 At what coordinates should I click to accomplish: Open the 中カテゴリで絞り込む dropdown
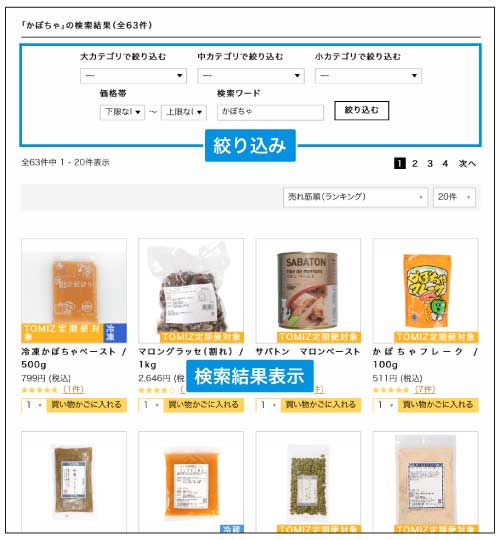(251, 76)
